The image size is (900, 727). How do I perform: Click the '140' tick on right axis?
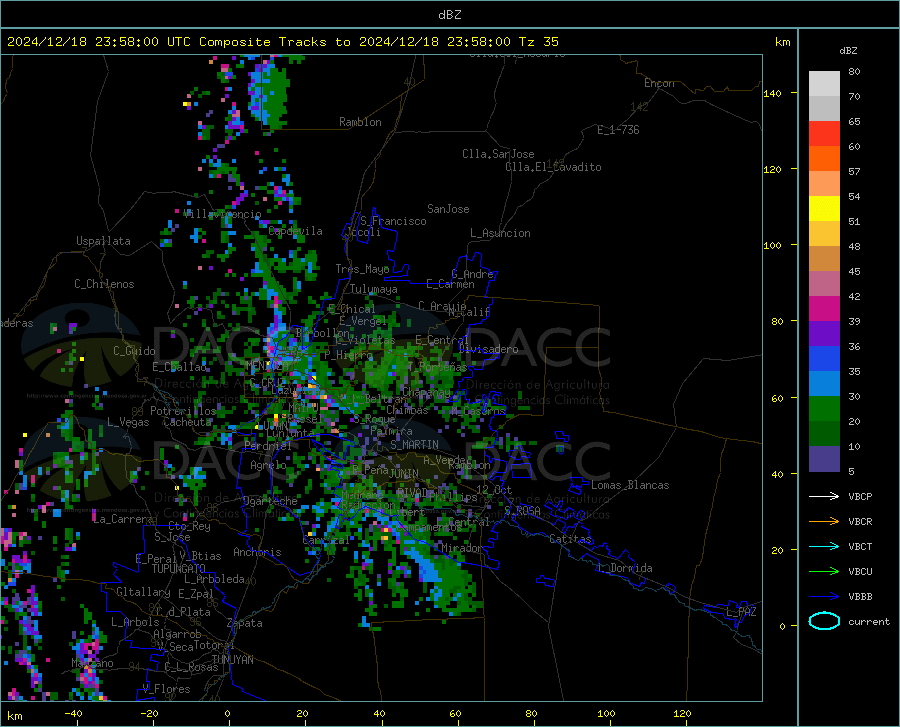[x=772, y=93]
